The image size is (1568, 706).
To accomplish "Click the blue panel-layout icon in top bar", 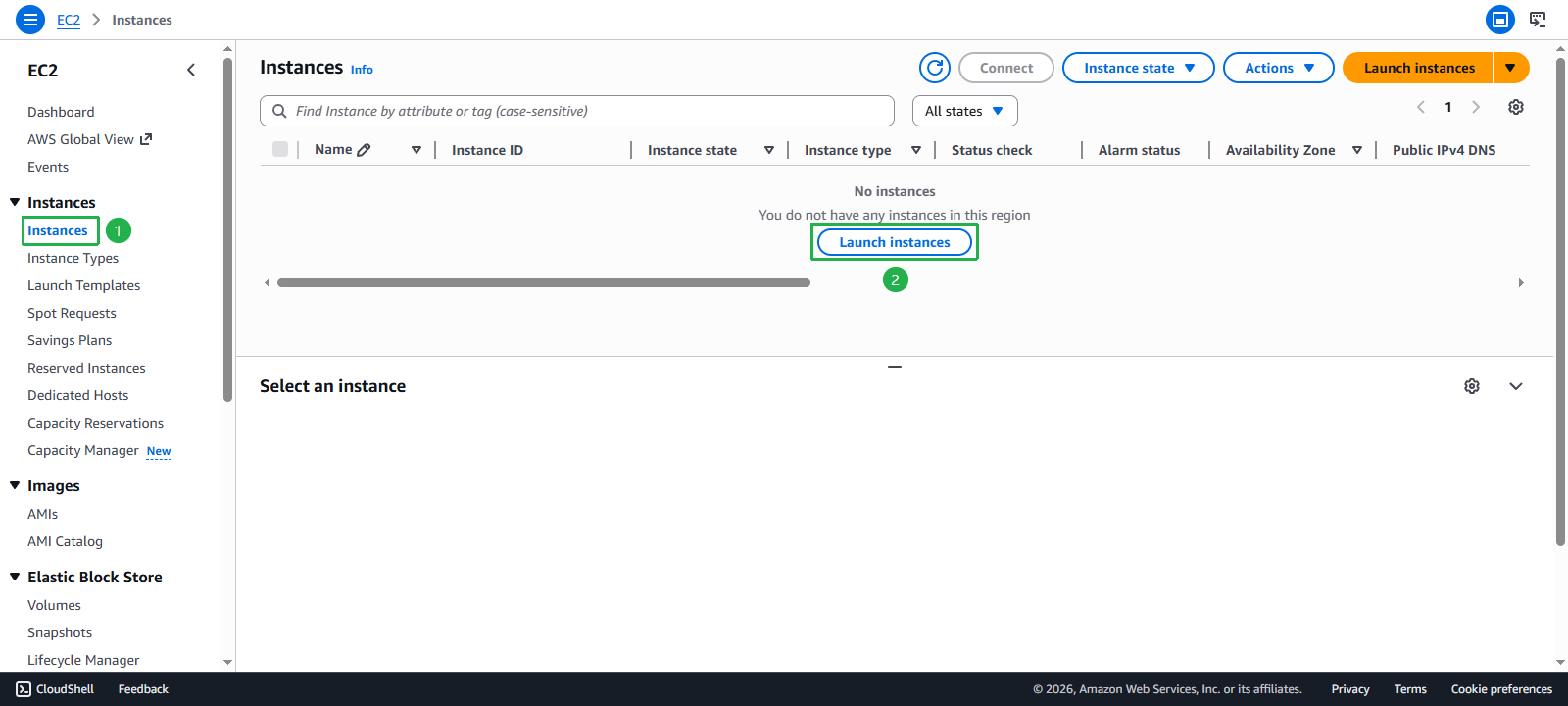I will (1500, 20).
